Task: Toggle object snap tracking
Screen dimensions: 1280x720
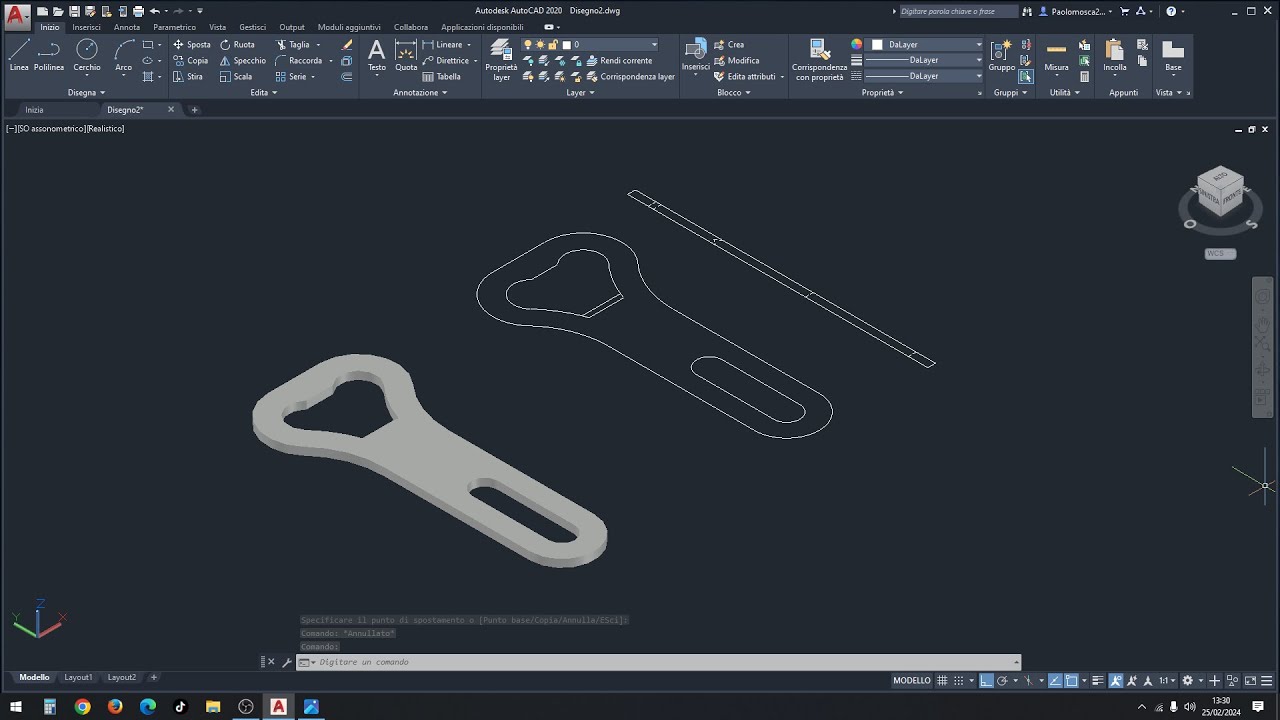Action: [x=1055, y=680]
